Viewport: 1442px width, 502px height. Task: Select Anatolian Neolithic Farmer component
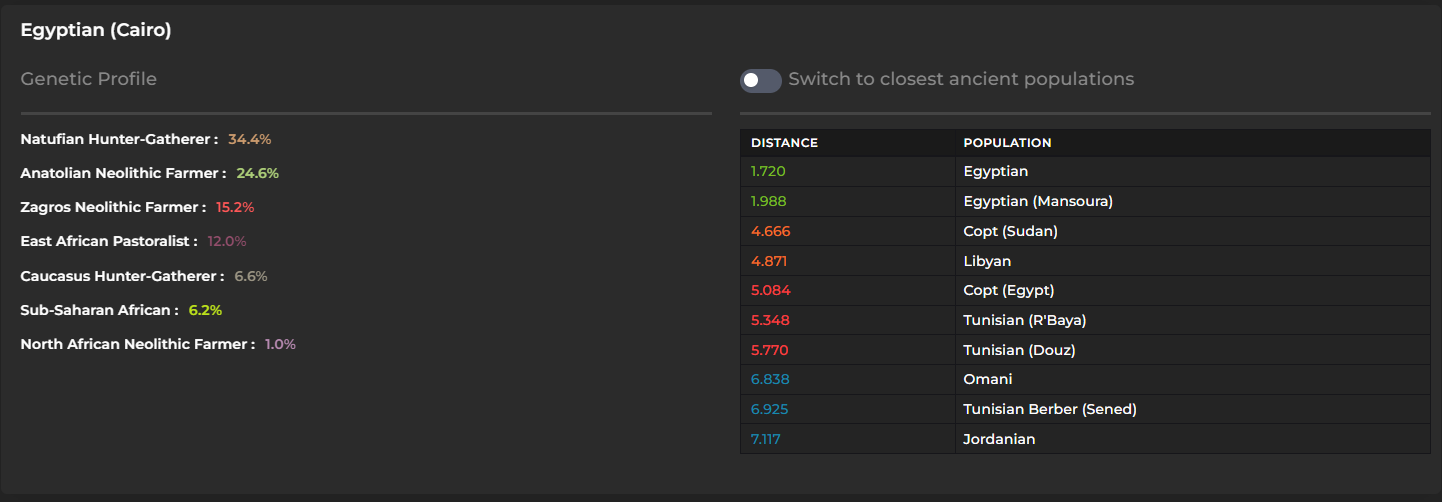coord(123,173)
